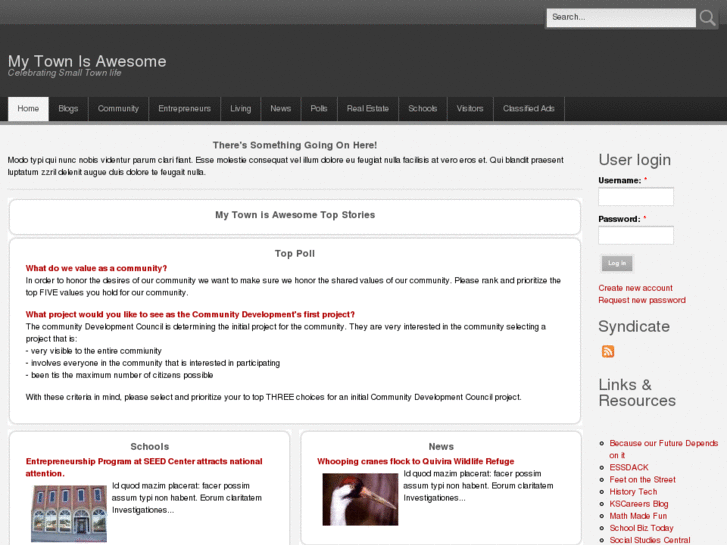
Task: Open the Whooping cranes Quivira story link
Action: click(415, 462)
